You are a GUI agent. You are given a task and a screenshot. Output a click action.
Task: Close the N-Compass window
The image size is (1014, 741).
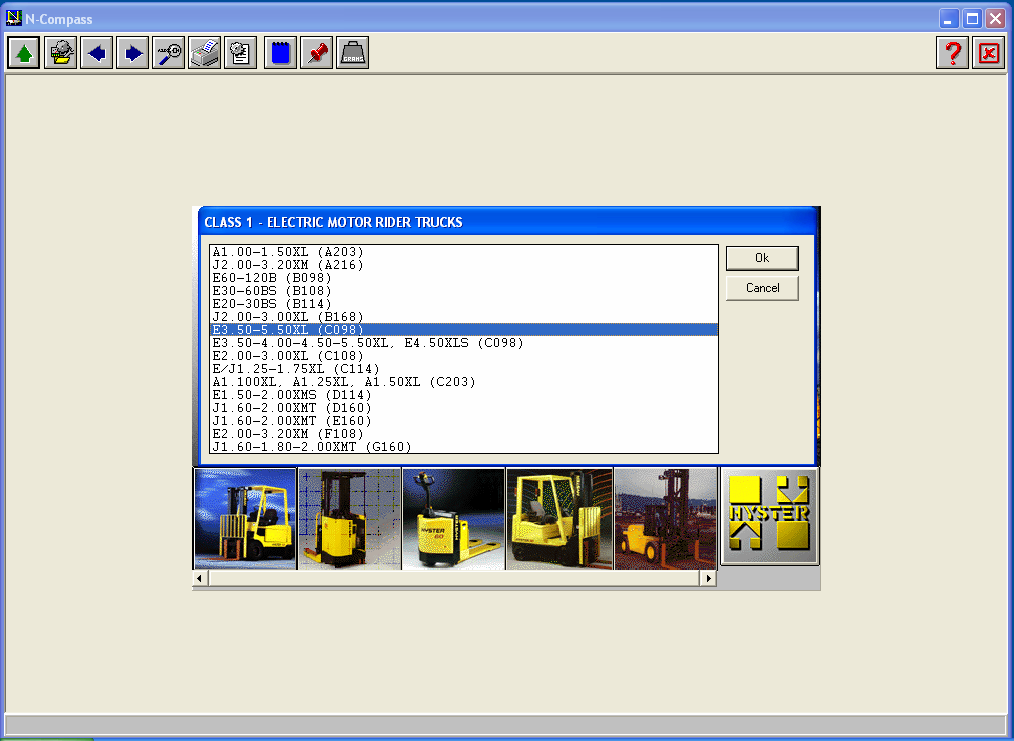point(995,19)
